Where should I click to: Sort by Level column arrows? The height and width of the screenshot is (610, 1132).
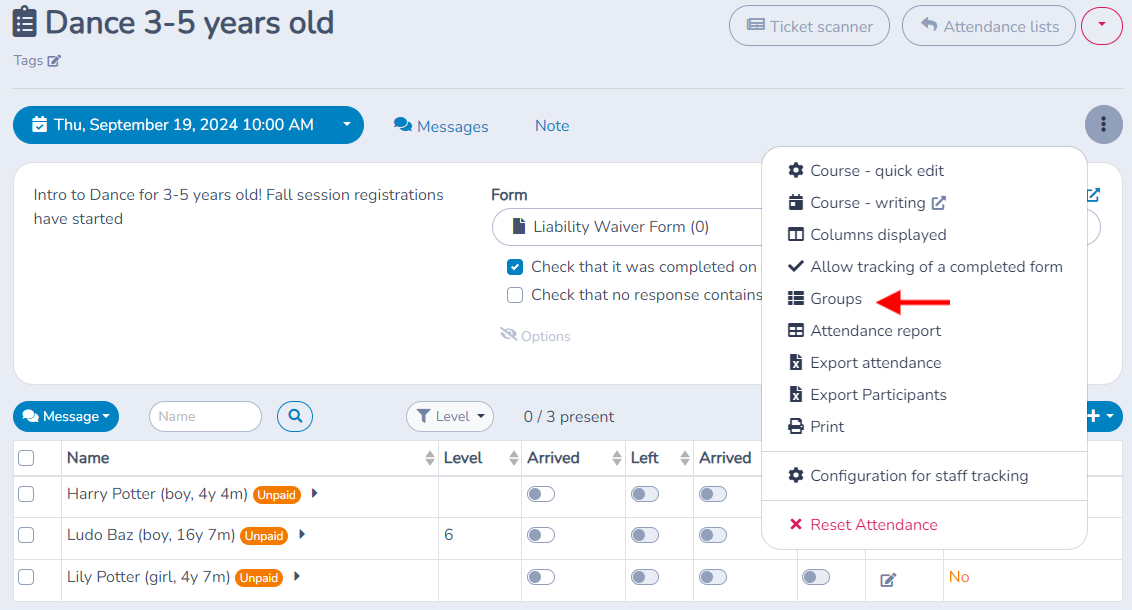(513, 458)
